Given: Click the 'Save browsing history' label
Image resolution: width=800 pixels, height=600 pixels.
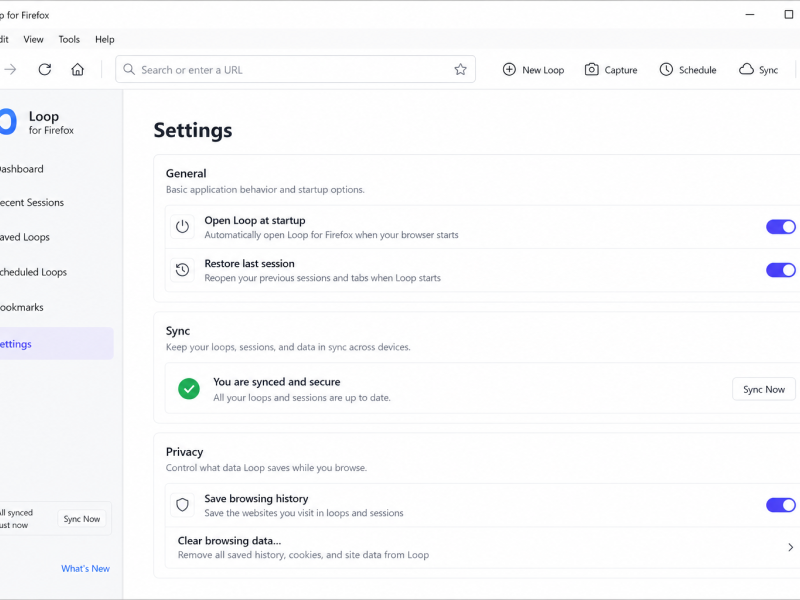Looking at the screenshot, I should click(256, 498).
